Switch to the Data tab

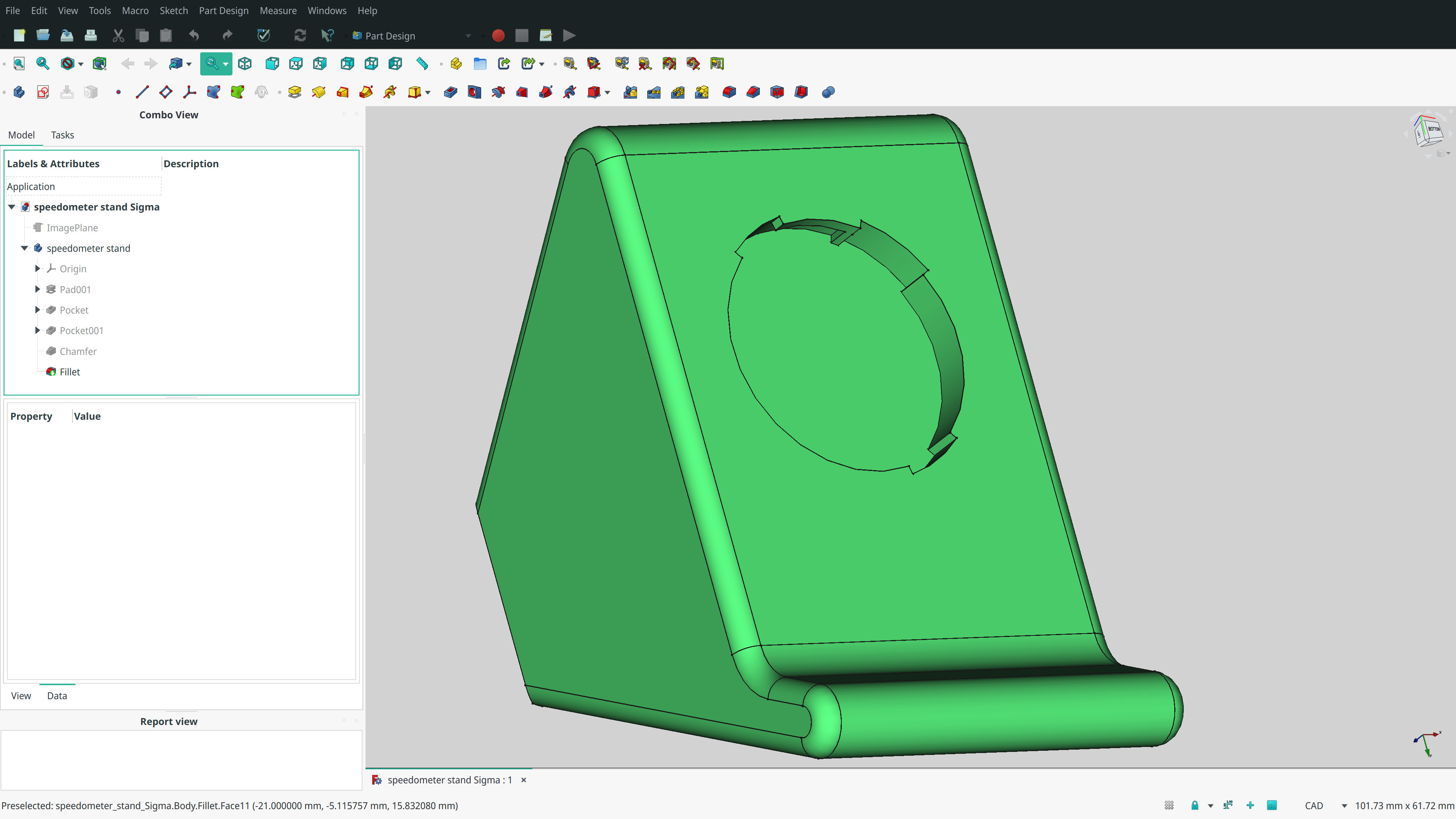point(56,696)
